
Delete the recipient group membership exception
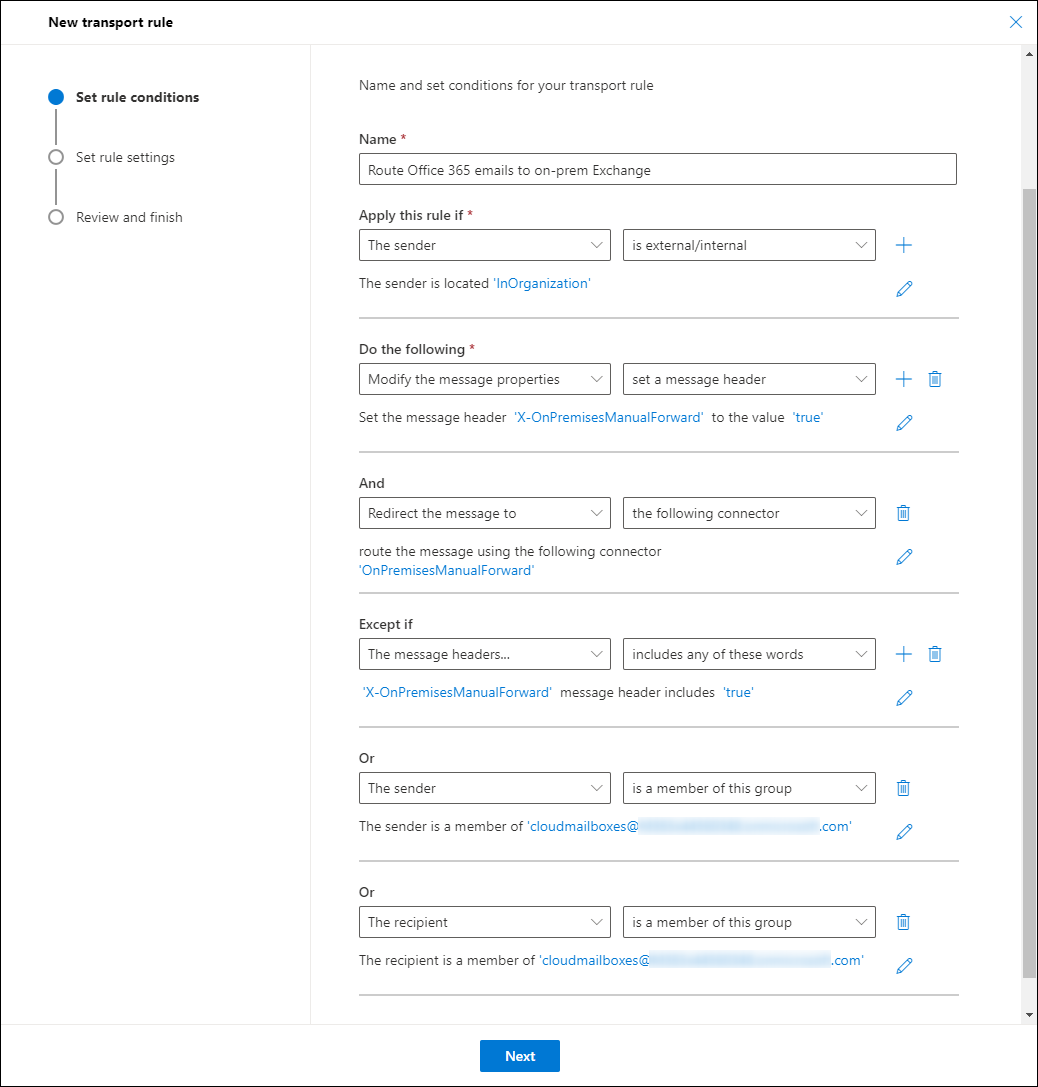pyautogui.click(x=903, y=922)
